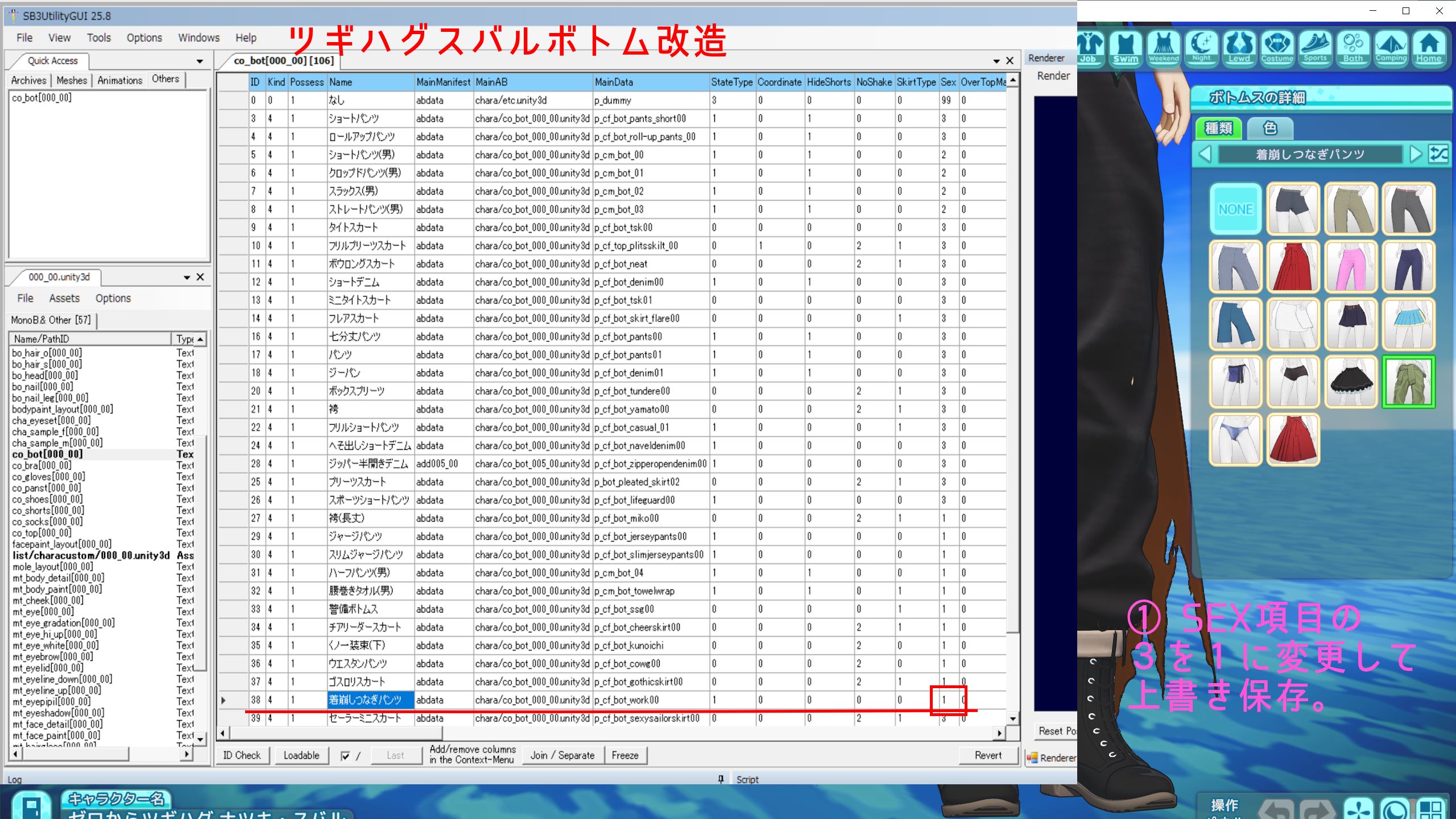Switch to the Animations tab
The width and height of the screenshot is (1456, 819).
(x=119, y=80)
